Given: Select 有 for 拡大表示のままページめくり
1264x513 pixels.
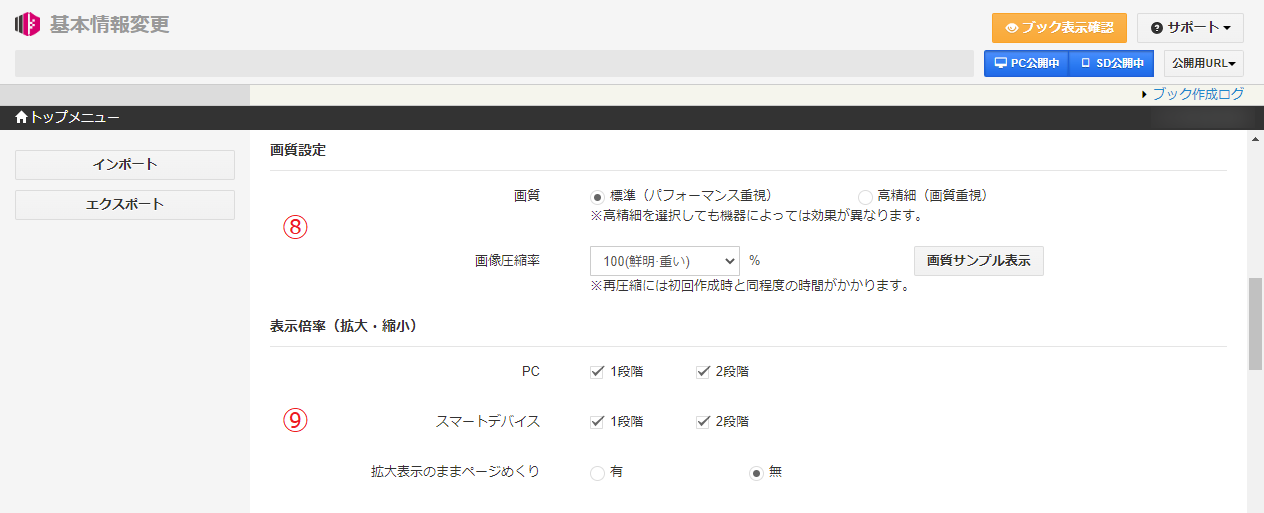Looking at the screenshot, I should (x=598, y=473).
